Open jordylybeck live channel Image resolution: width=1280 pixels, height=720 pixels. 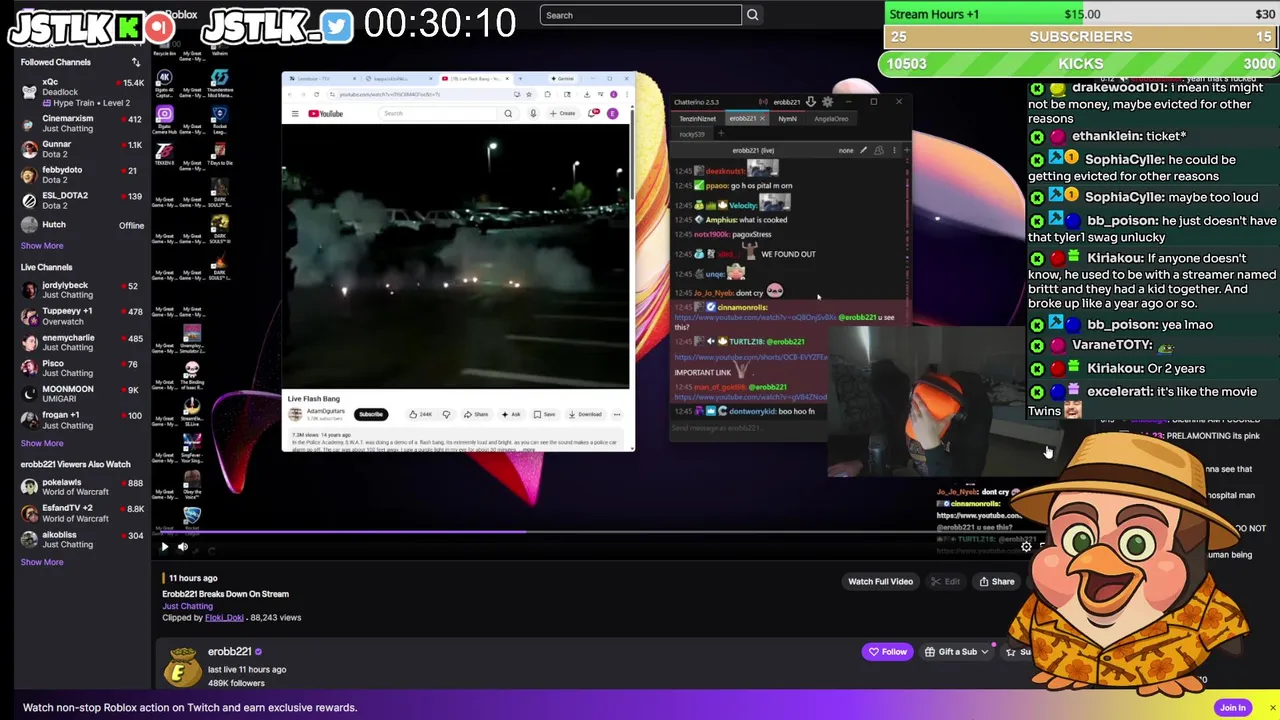pos(82,290)
